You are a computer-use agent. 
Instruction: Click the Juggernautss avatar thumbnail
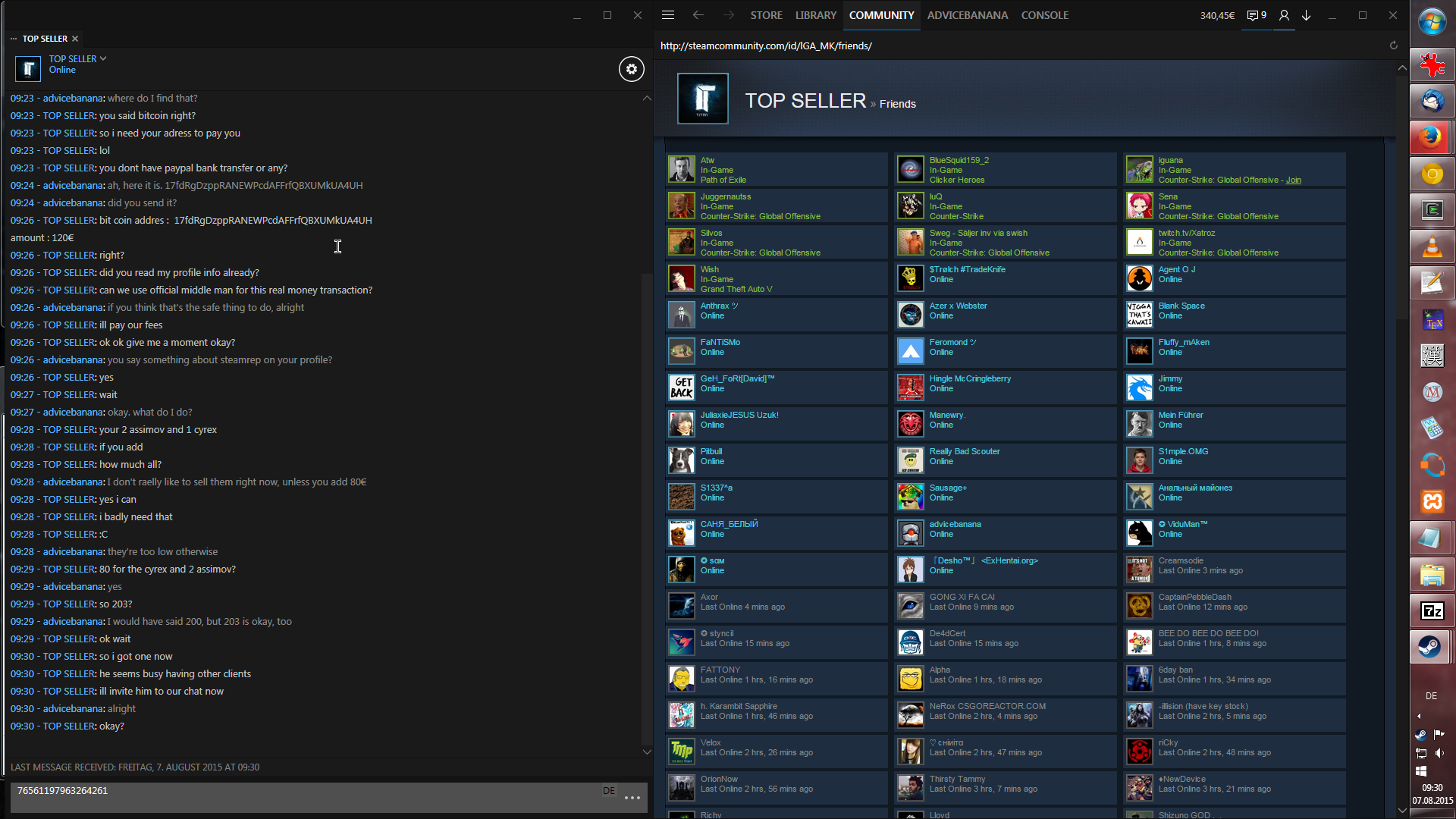681,206
